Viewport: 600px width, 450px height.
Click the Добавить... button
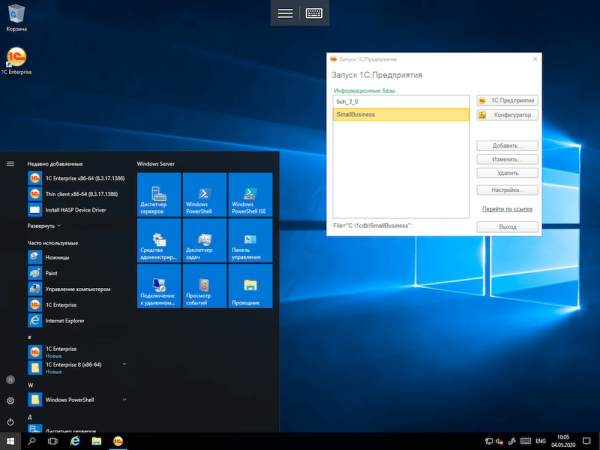(x=508, y=146)
